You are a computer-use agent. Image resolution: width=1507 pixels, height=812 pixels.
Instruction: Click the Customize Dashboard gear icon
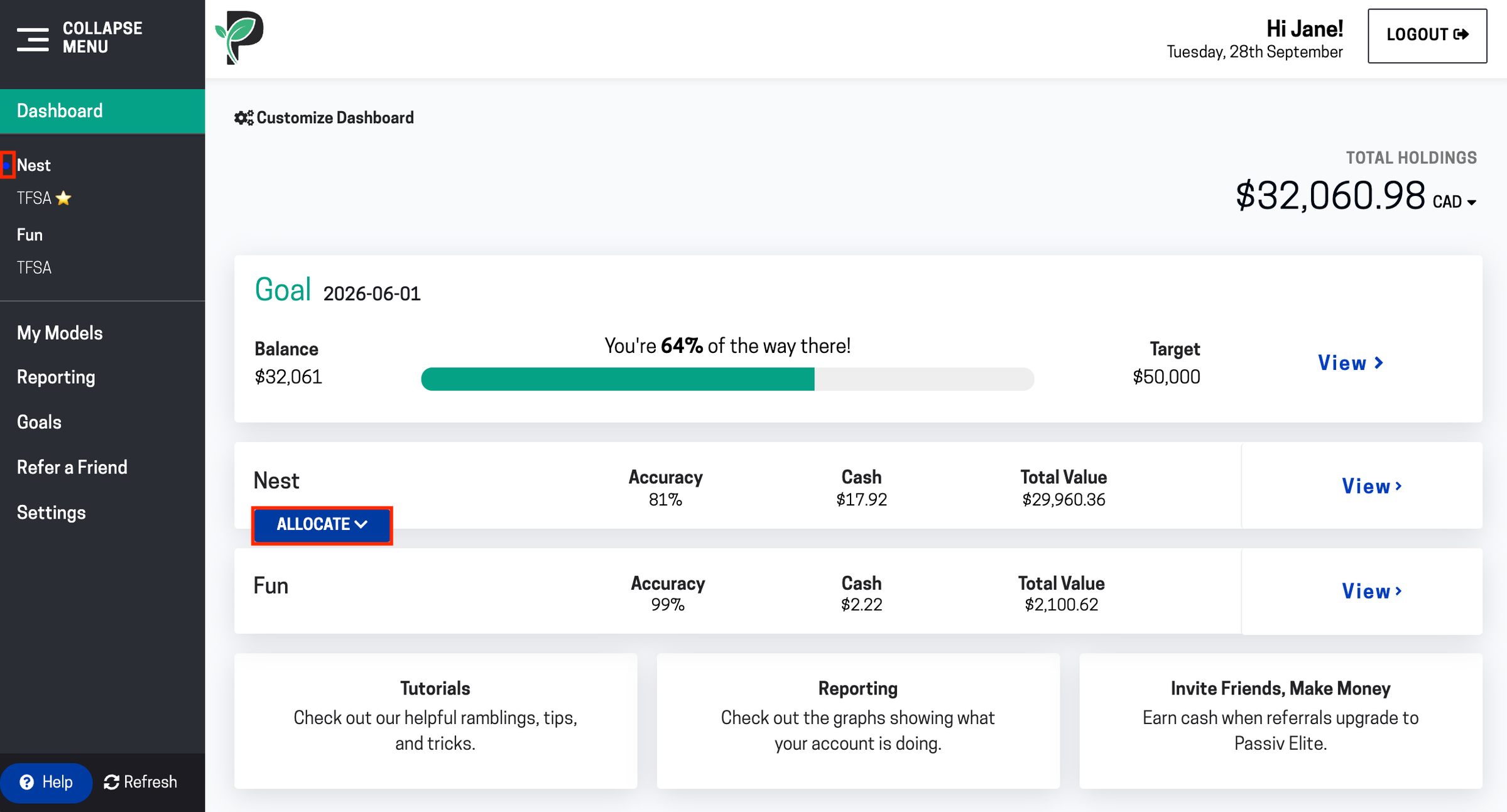(243, 118)
